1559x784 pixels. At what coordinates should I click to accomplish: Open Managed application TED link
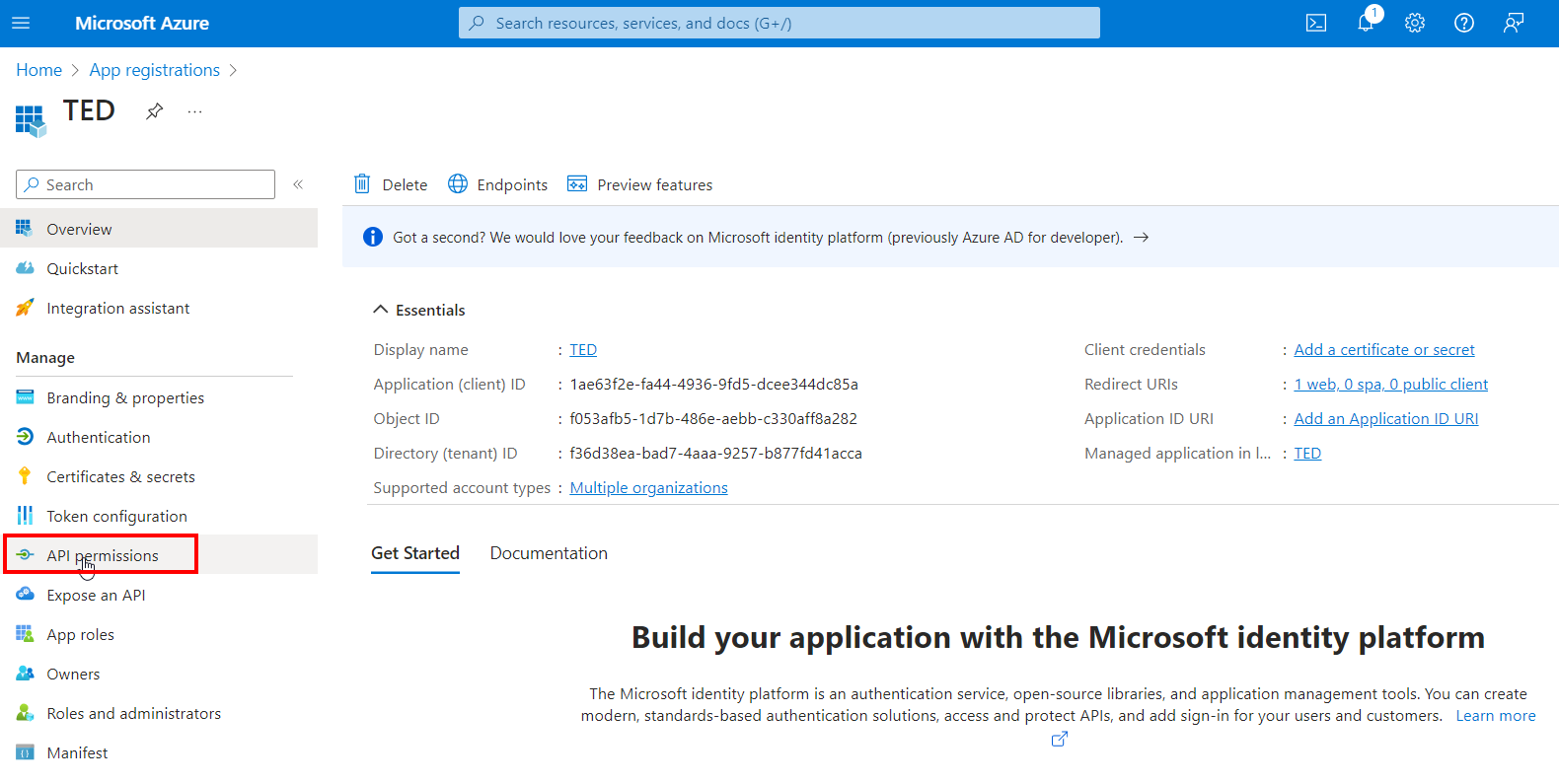pos(1307,454)
